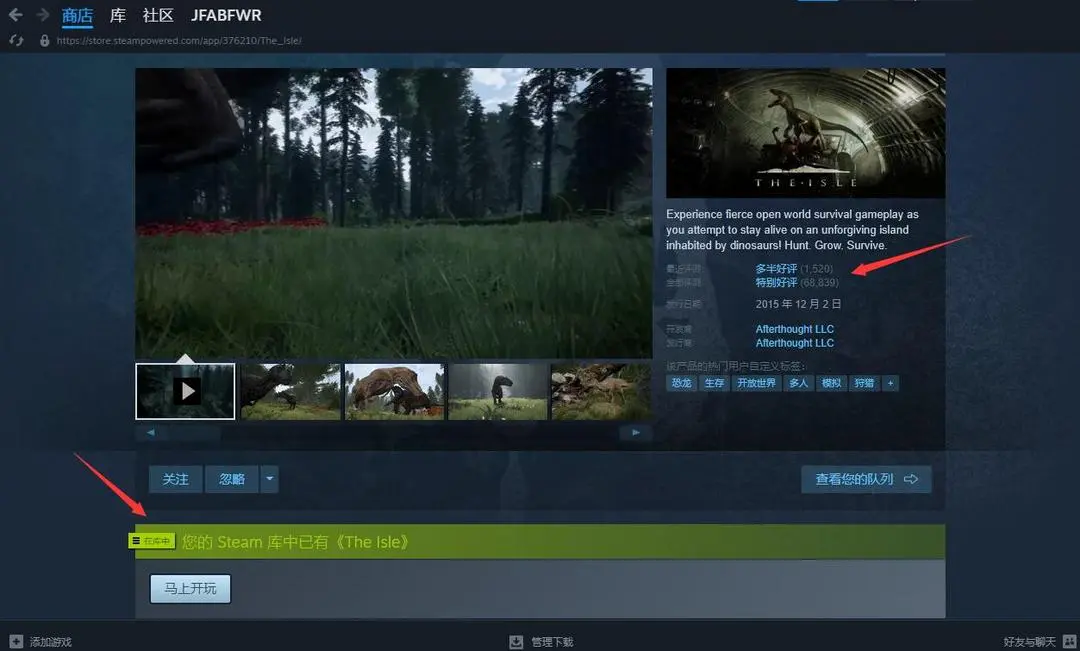Select the misty standing dinosaur screenshot thumbnail
1080x651 pixels.
498,391
